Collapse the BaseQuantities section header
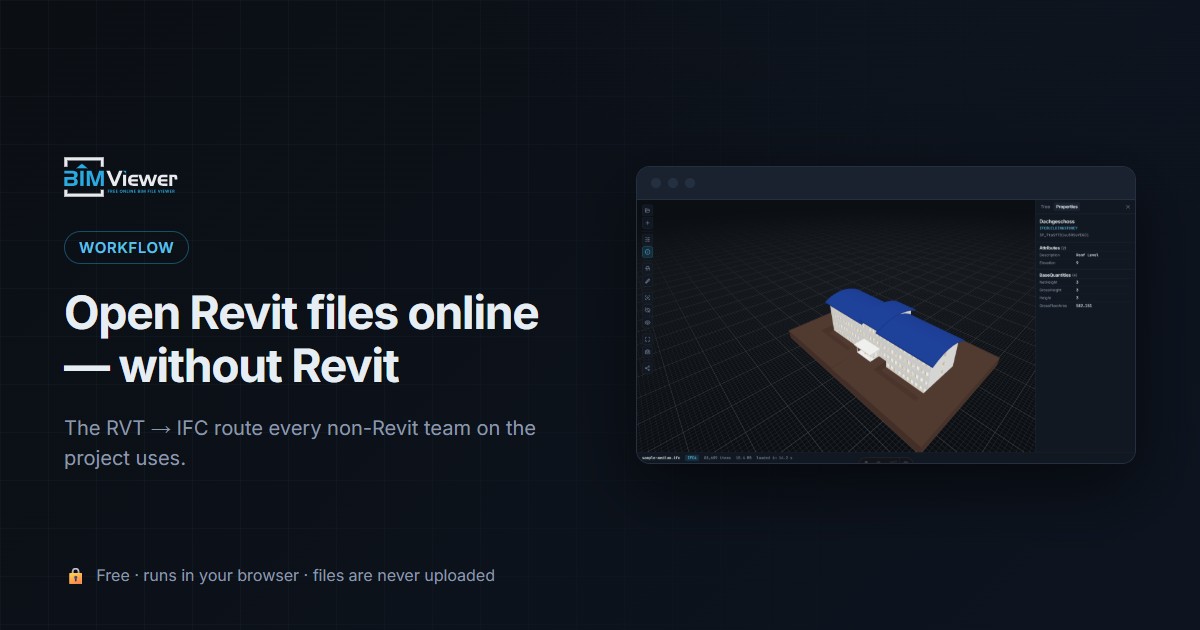This screenshot has height=630, width=1200. [1057, 274]
